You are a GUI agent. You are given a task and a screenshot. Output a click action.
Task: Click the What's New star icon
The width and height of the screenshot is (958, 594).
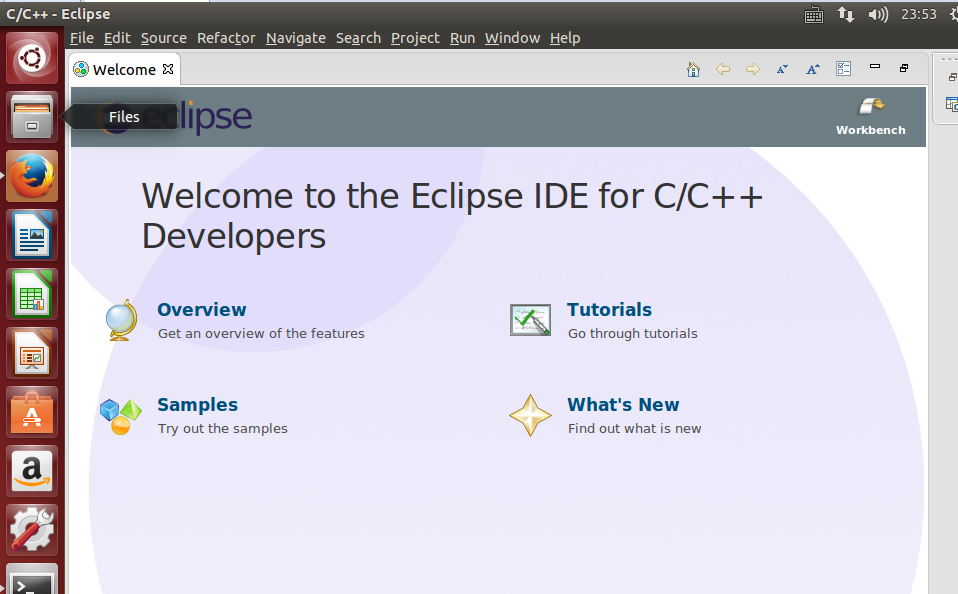[x=530, y=416]
